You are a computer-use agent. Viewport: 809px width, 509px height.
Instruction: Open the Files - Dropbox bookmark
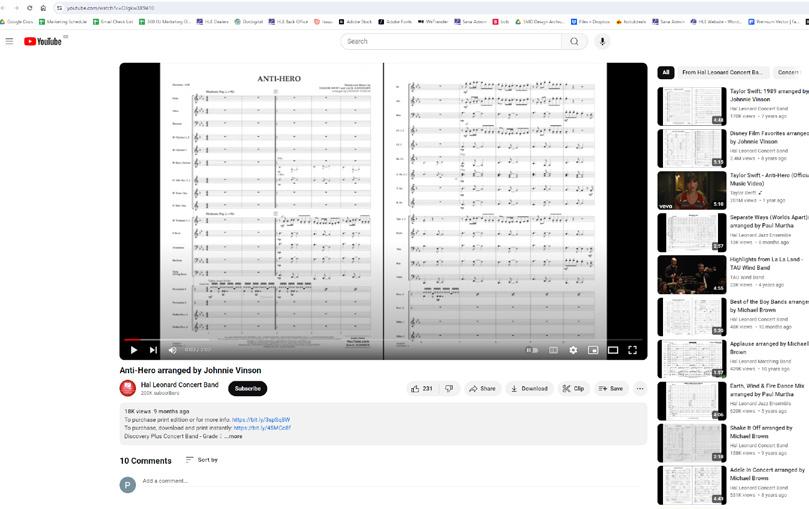[x=590, y=22]
